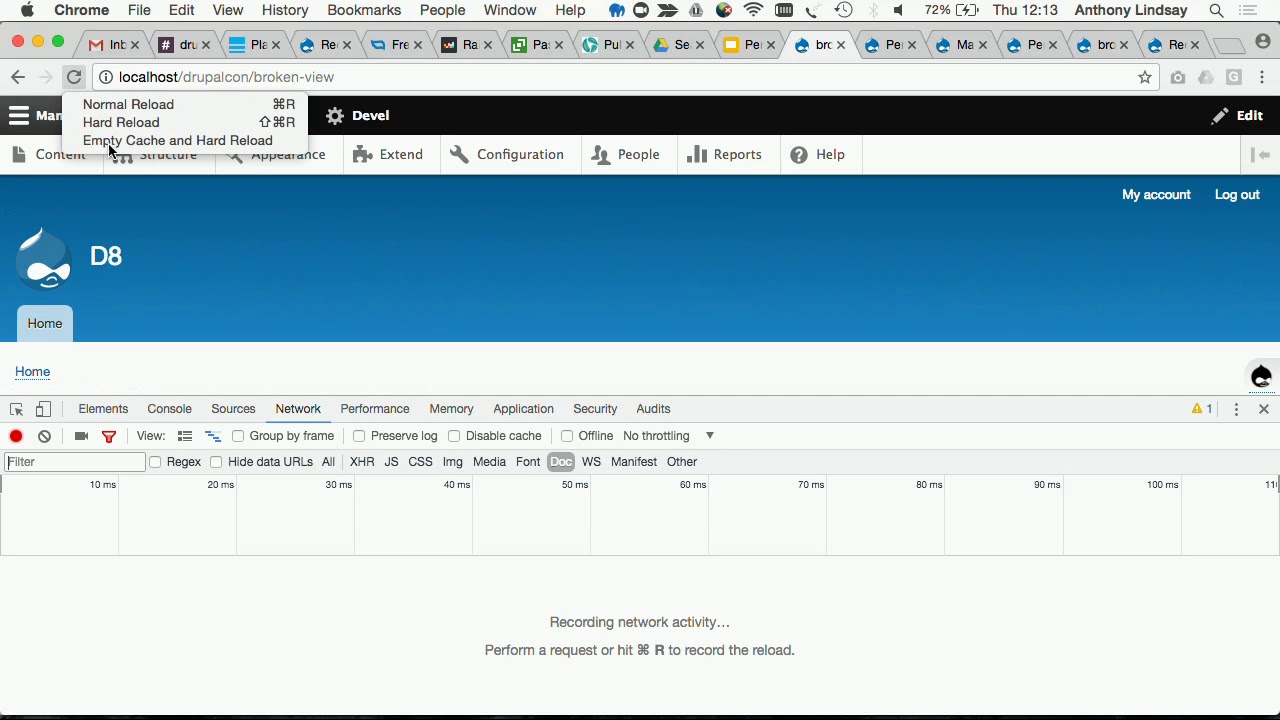Show All request types filter
Screen dimensions: 1280x720
pyautogui.click(x=328, y=462)
